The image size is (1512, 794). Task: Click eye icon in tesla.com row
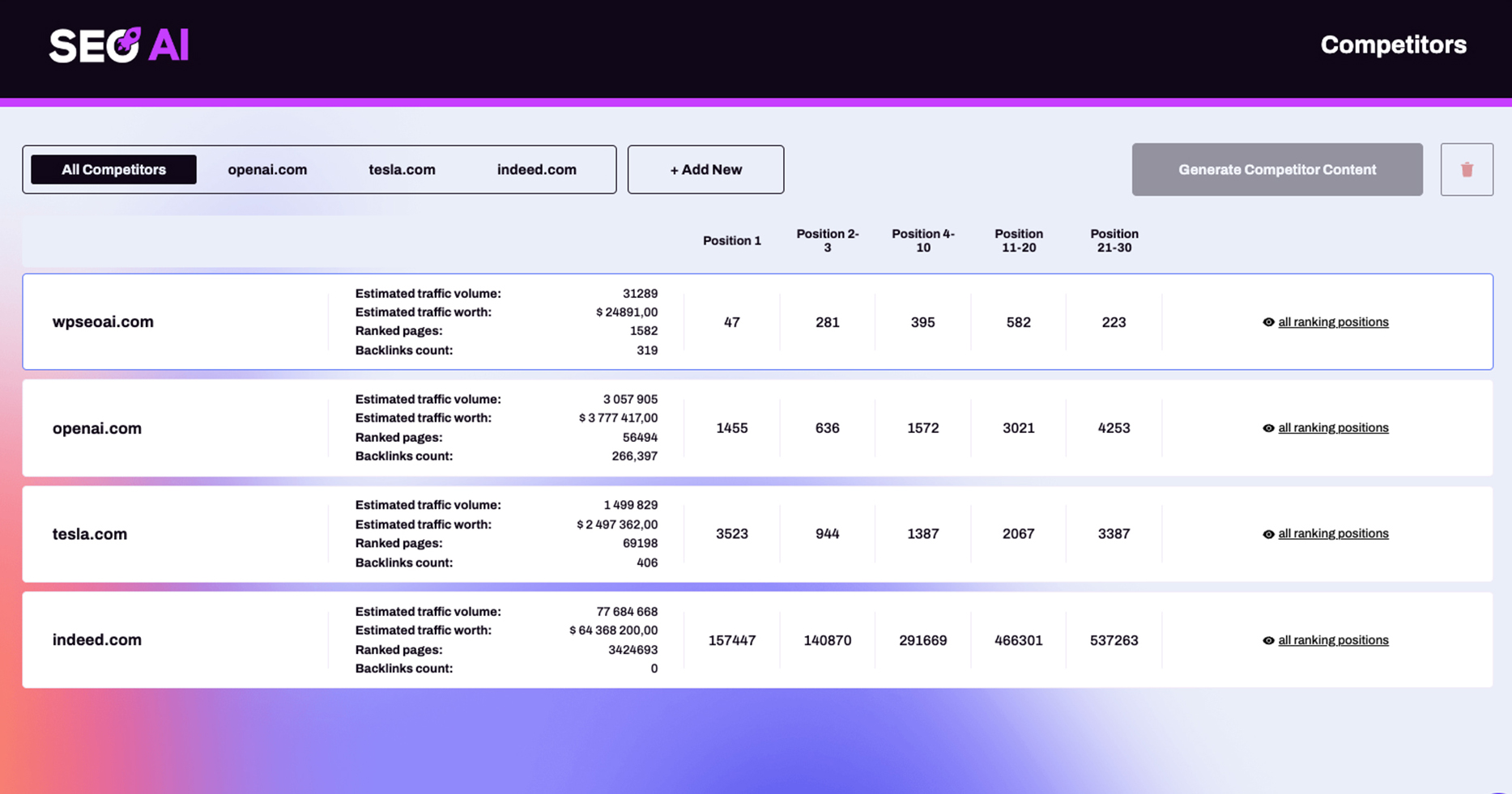[1268, 534]
